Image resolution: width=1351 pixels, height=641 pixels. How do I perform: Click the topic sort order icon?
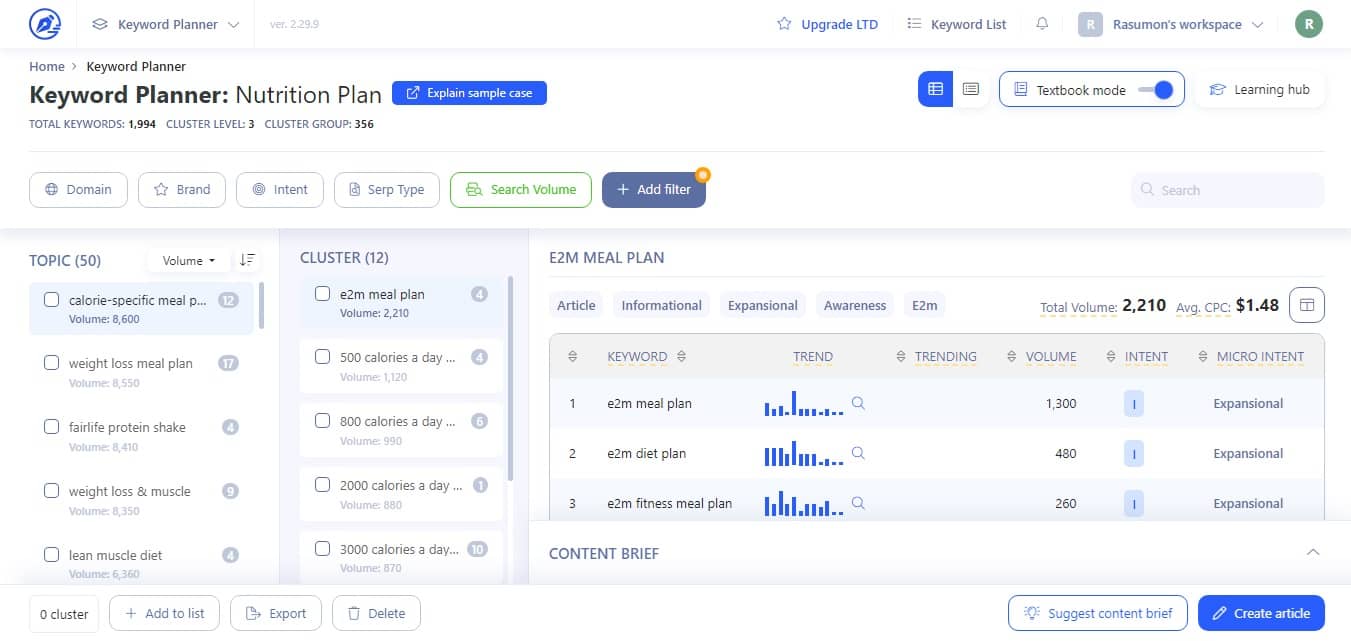pyautogui.click(x=247, y=260)
